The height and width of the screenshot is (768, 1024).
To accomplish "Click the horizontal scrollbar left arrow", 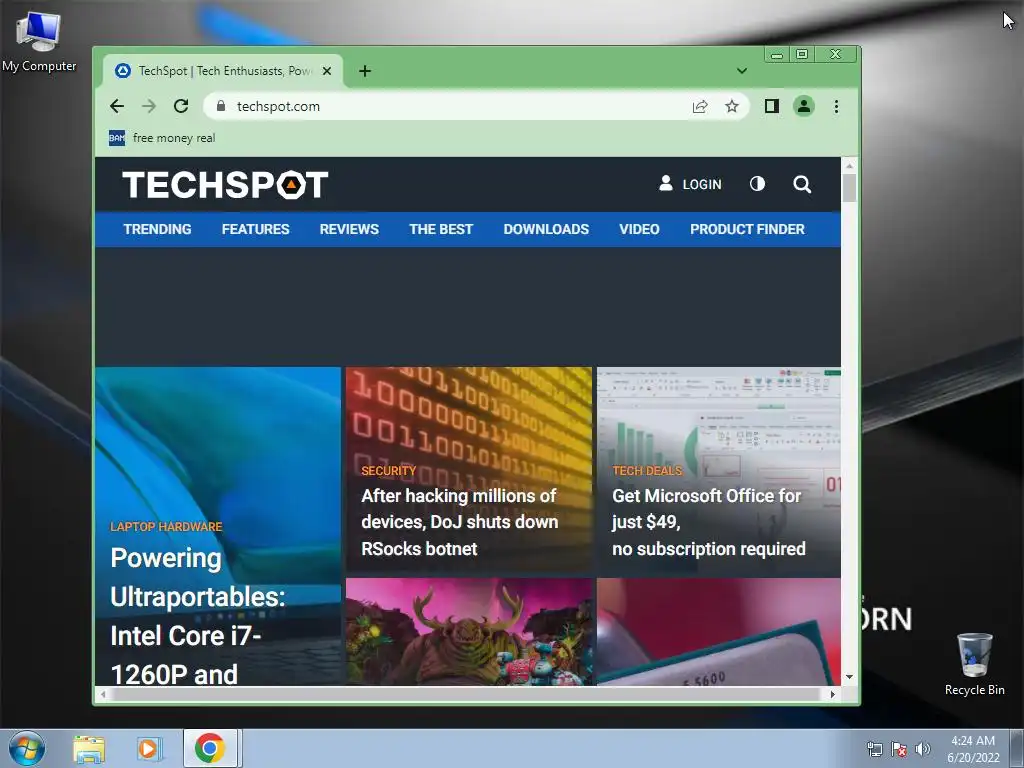I will (x=103, y=694).
